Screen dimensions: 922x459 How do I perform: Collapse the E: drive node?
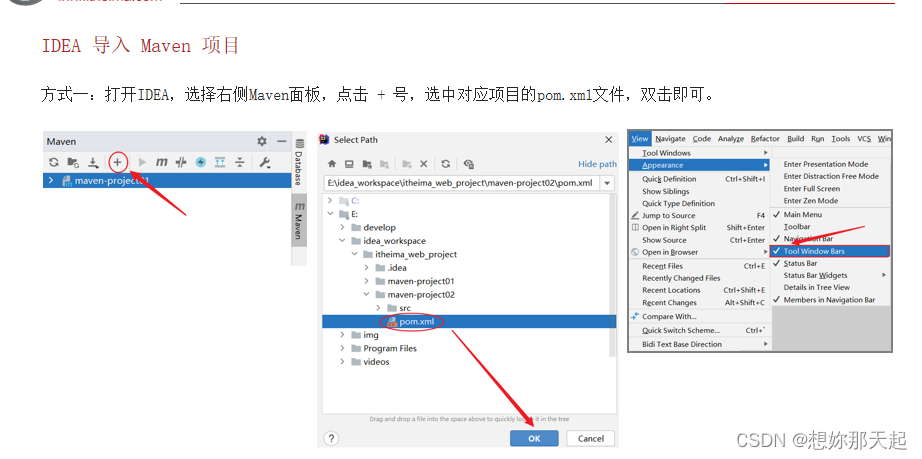(x=330, y=214)
